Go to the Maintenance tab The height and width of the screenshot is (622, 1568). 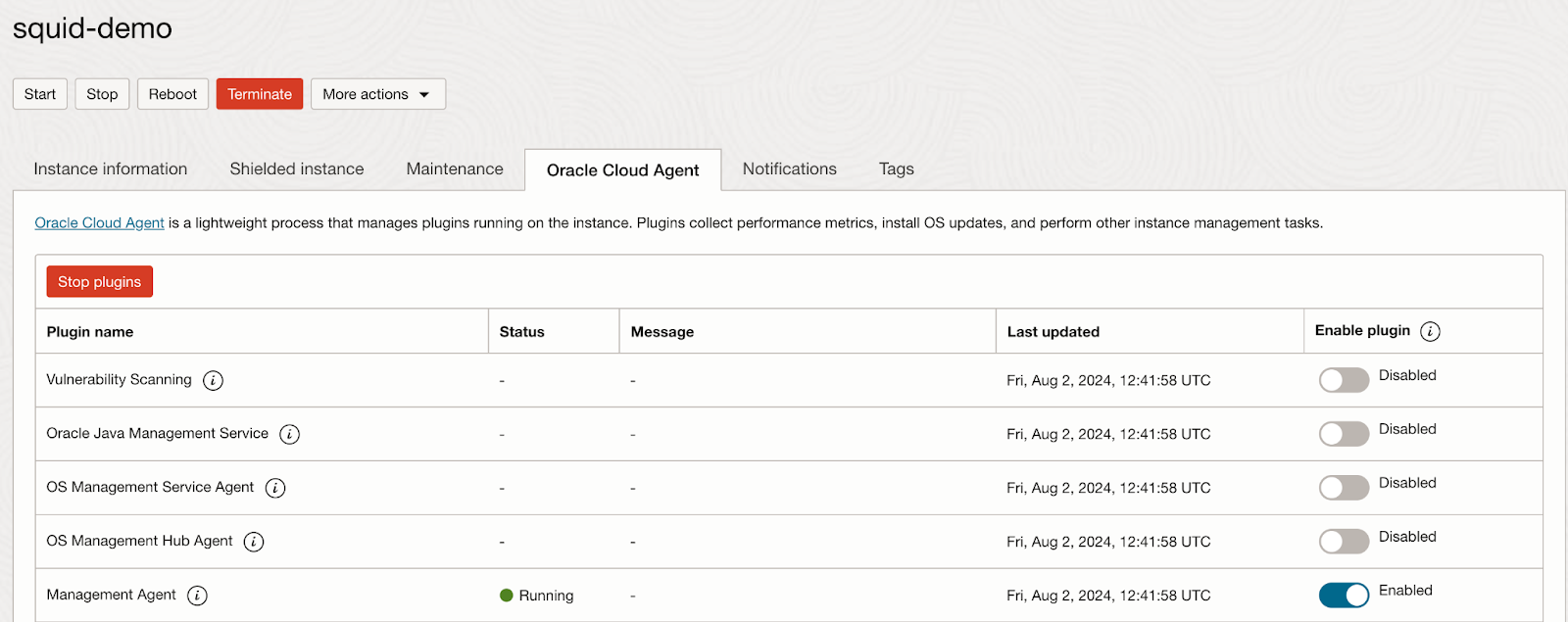click(x=455, y=168)
